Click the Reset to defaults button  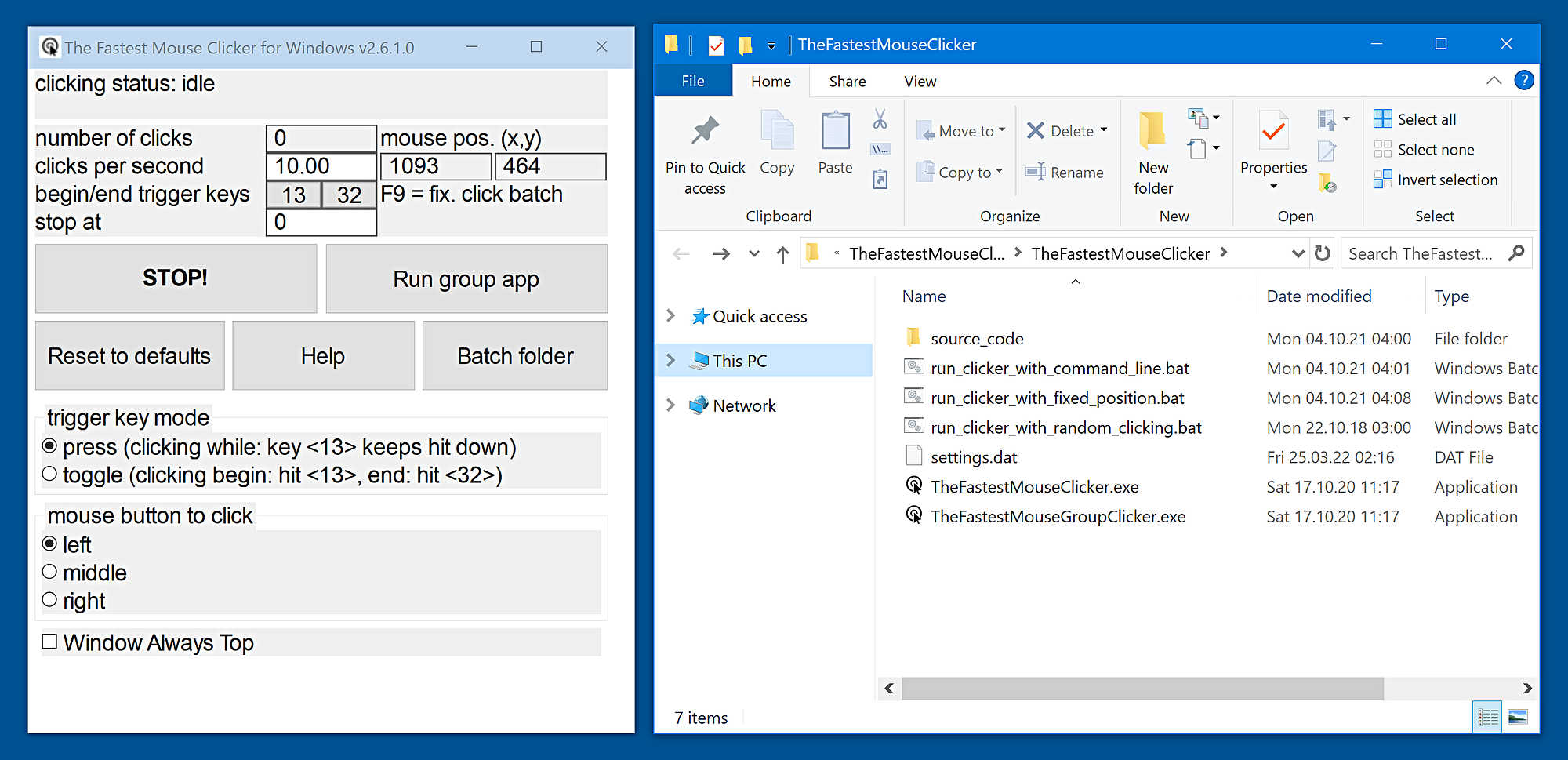click(129, 355)
